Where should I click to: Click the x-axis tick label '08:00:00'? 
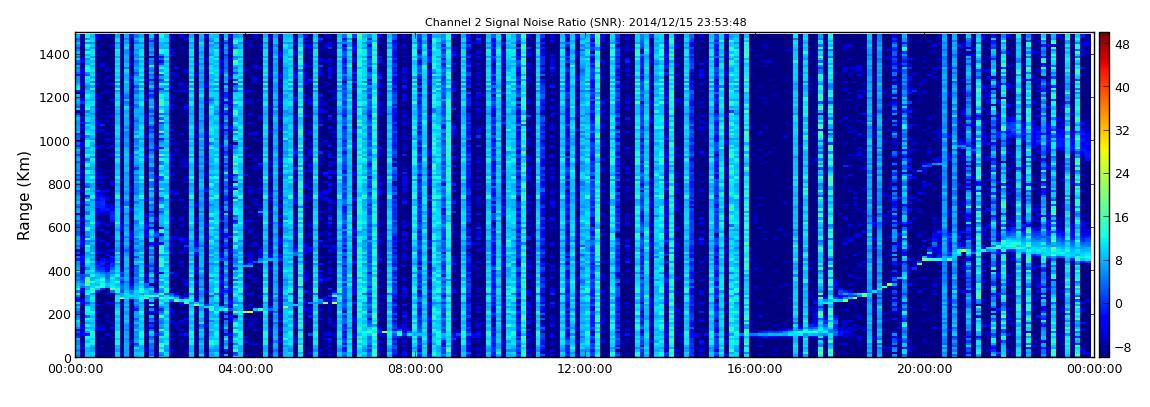pyautogui.click(x=414, y=369)
